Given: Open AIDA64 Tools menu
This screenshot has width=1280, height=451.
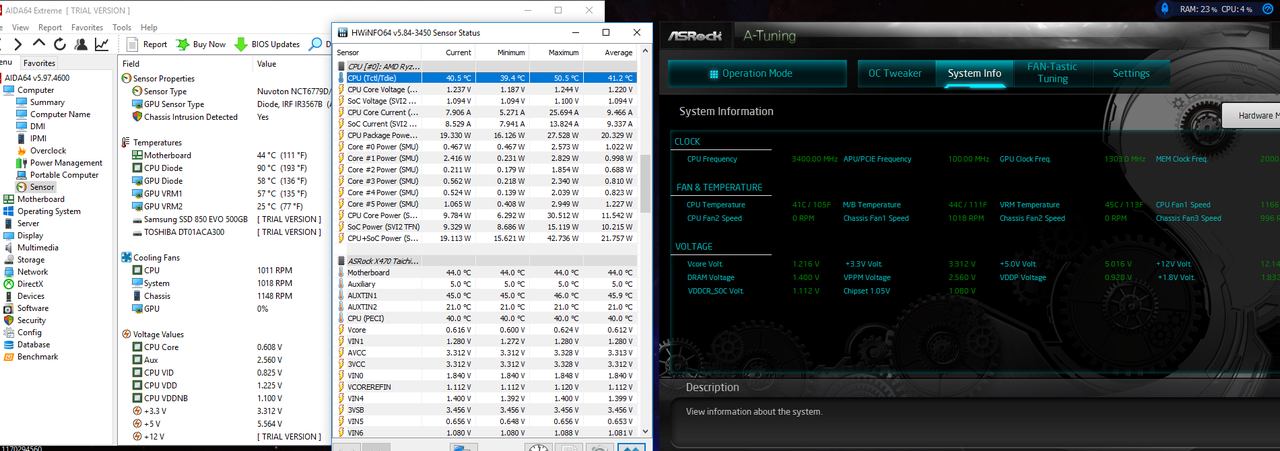Looking at the screenshot, I should click(x=122, y=27).
